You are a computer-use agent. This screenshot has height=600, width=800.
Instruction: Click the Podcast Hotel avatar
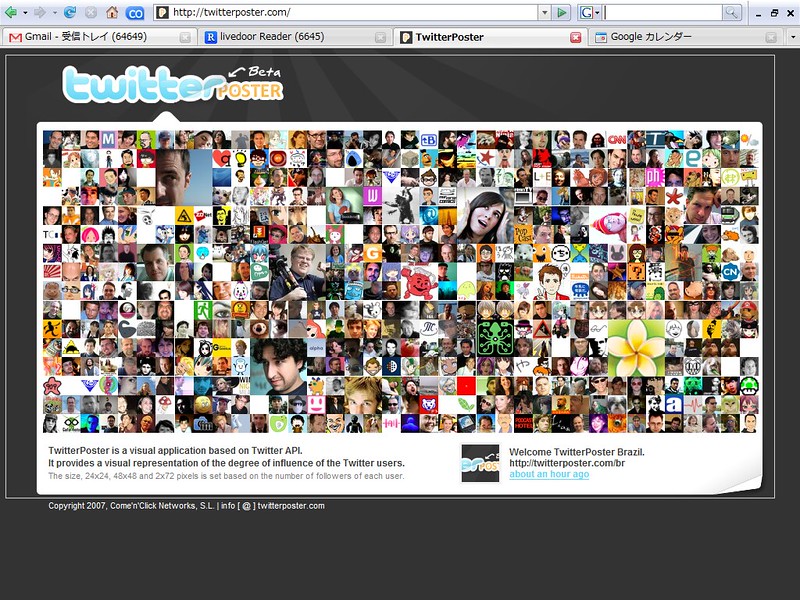tap(523, 423)
